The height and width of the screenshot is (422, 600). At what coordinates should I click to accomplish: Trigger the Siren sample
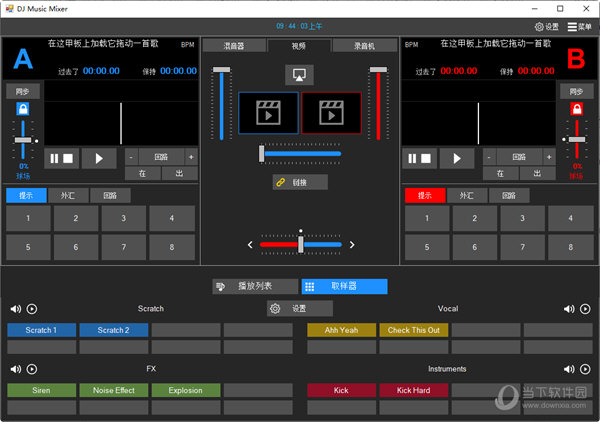[x=41, y=390]
